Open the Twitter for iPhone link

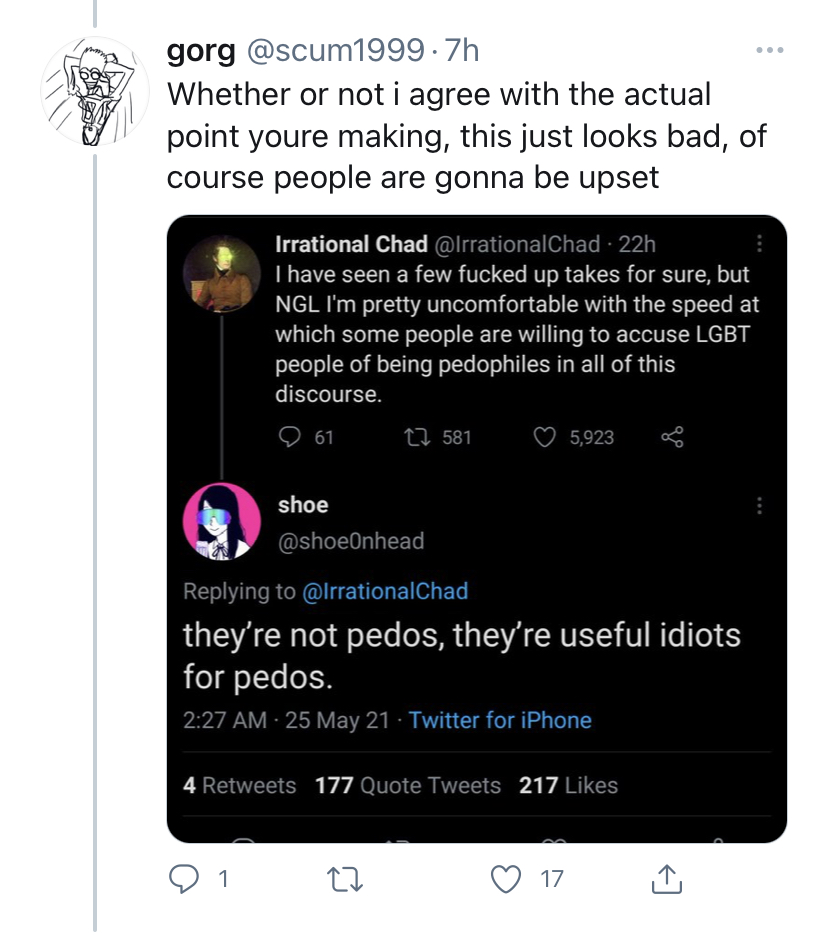click(500, 720)
